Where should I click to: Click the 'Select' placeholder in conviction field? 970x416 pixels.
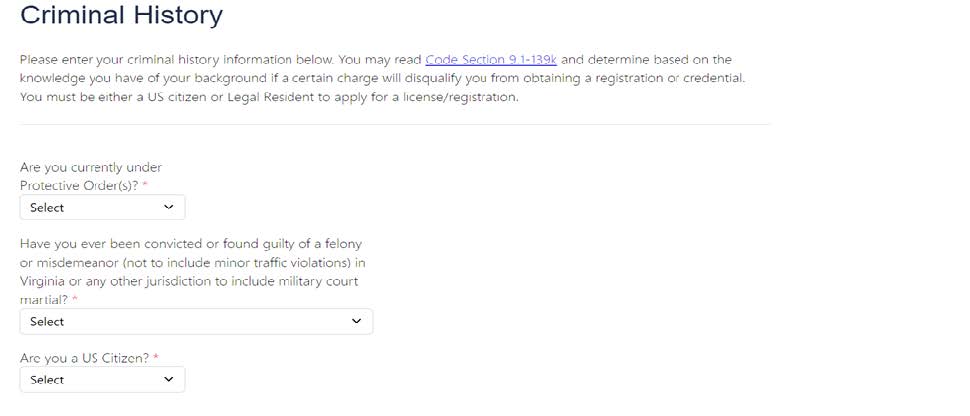tap(47, 322)
